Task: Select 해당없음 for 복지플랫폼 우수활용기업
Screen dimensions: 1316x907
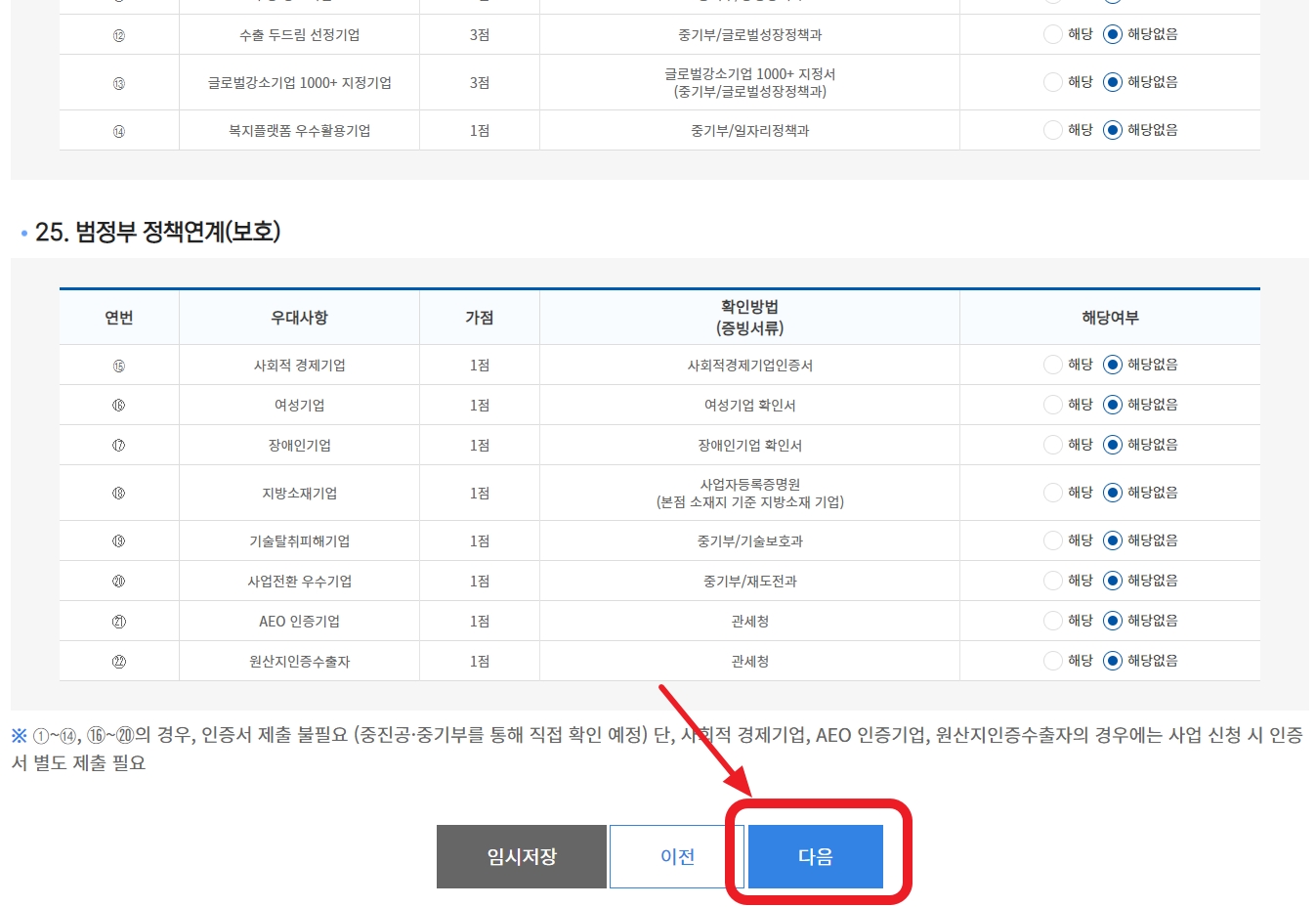Action: (1112, 130)
